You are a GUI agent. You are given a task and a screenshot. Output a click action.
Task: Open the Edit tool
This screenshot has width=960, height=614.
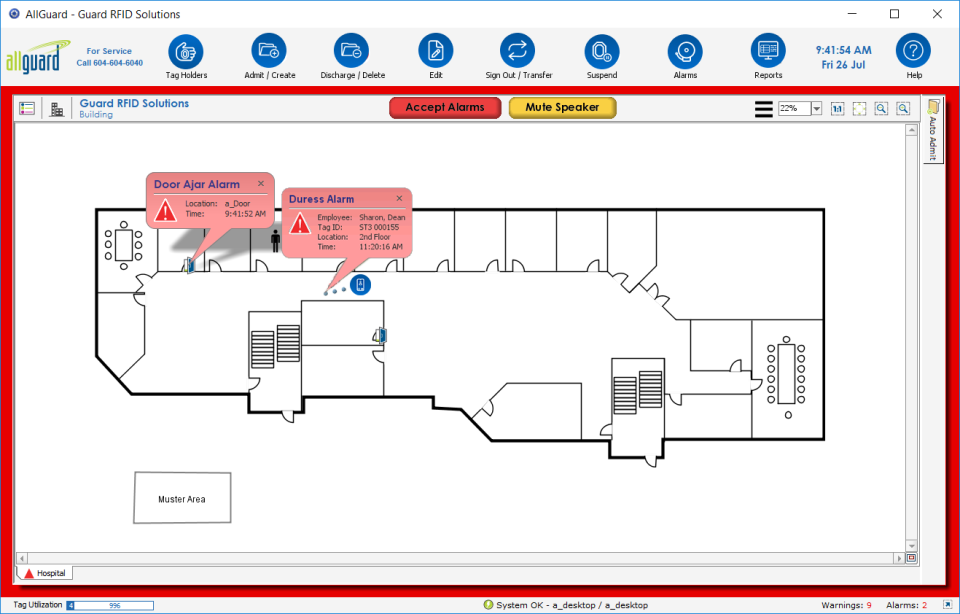[435, 51]
